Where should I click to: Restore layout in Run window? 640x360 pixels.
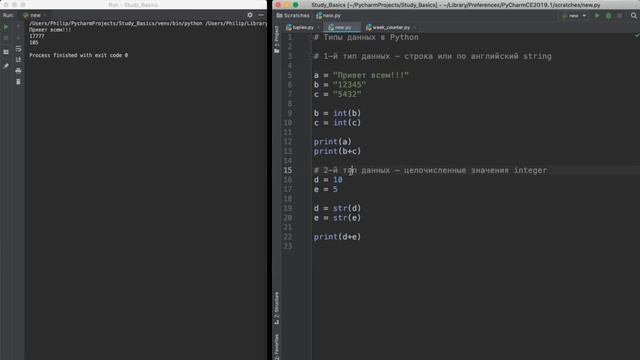pyautogui.click(x=6, y=52)
